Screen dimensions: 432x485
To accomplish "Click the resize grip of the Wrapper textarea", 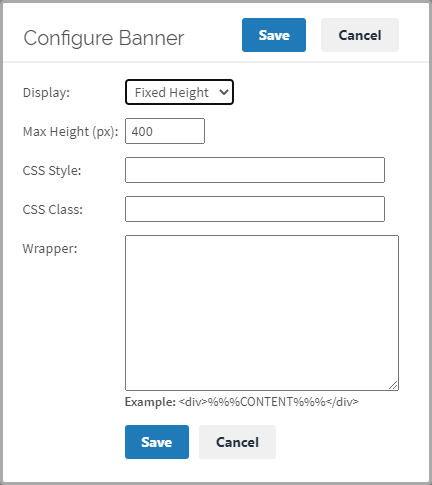I will (x=393, y=385).
